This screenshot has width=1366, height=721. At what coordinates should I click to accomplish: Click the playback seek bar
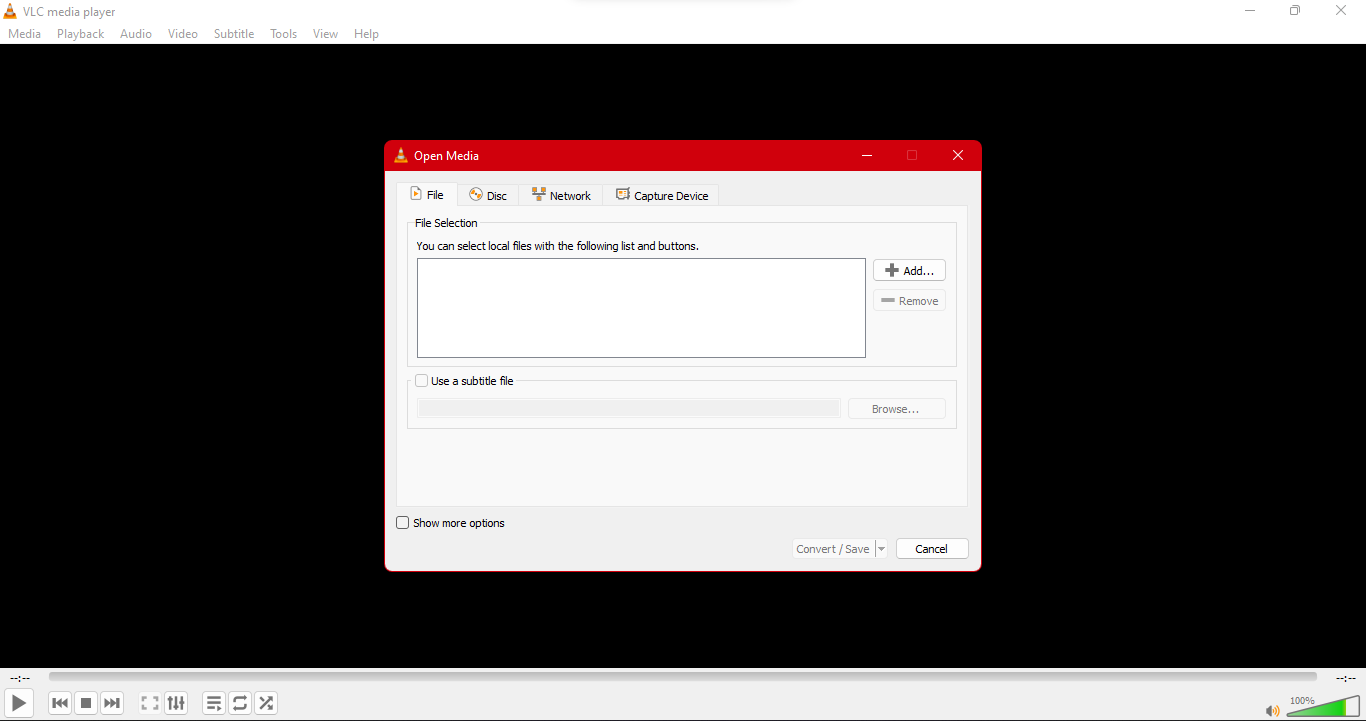(x=683, y=677)
